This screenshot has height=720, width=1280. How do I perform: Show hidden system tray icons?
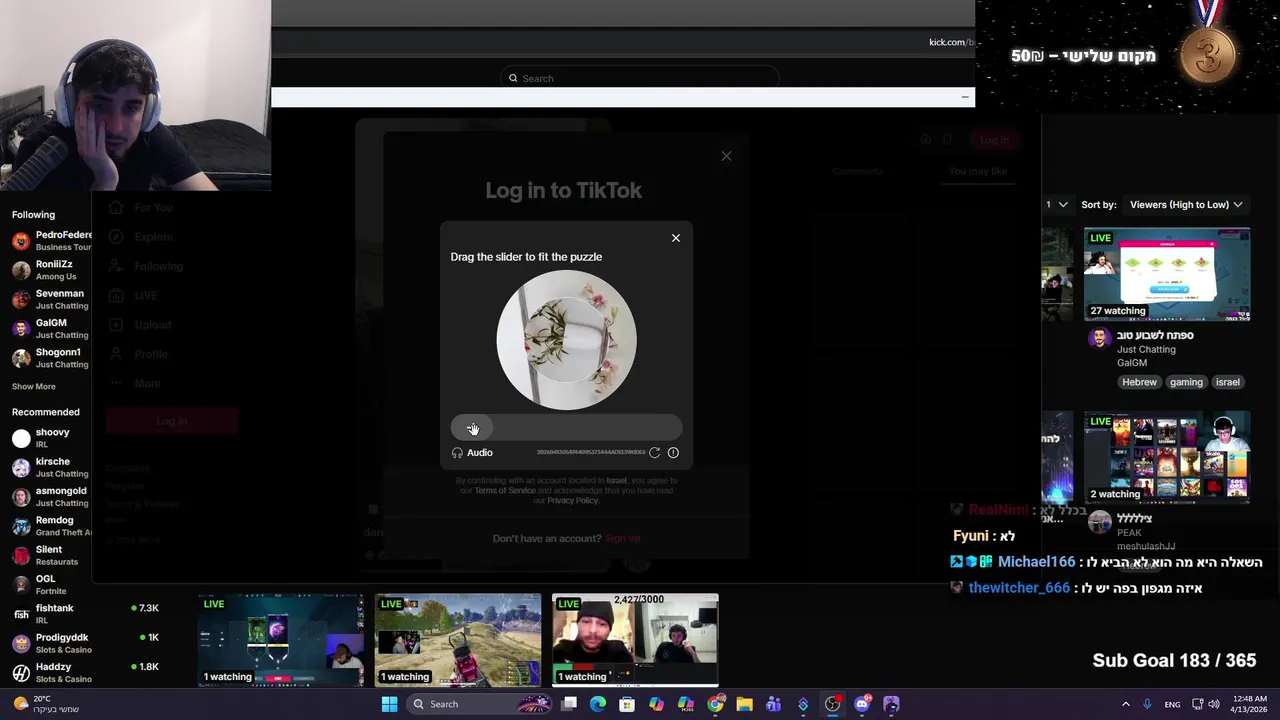1125,704
